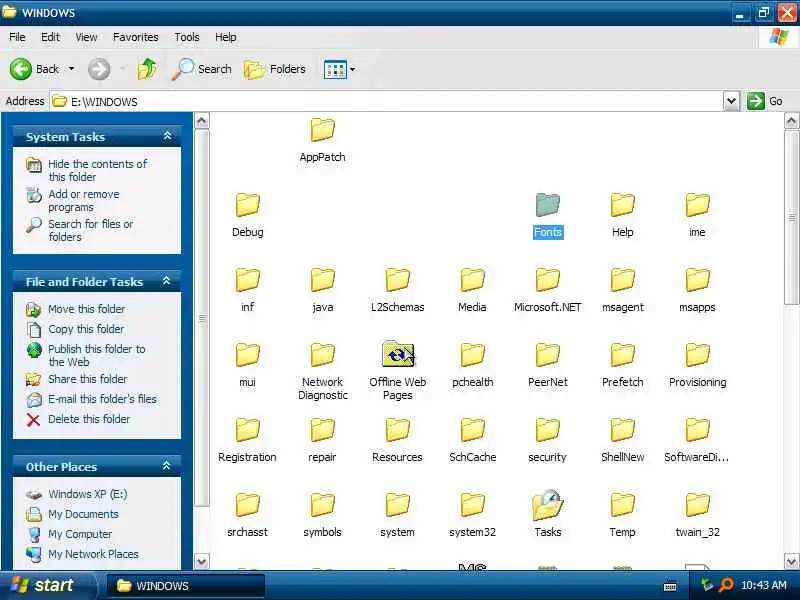The image size is (800, 600).
Task: Select the AppPatch folder icon
Action: [x=322, y=130]
